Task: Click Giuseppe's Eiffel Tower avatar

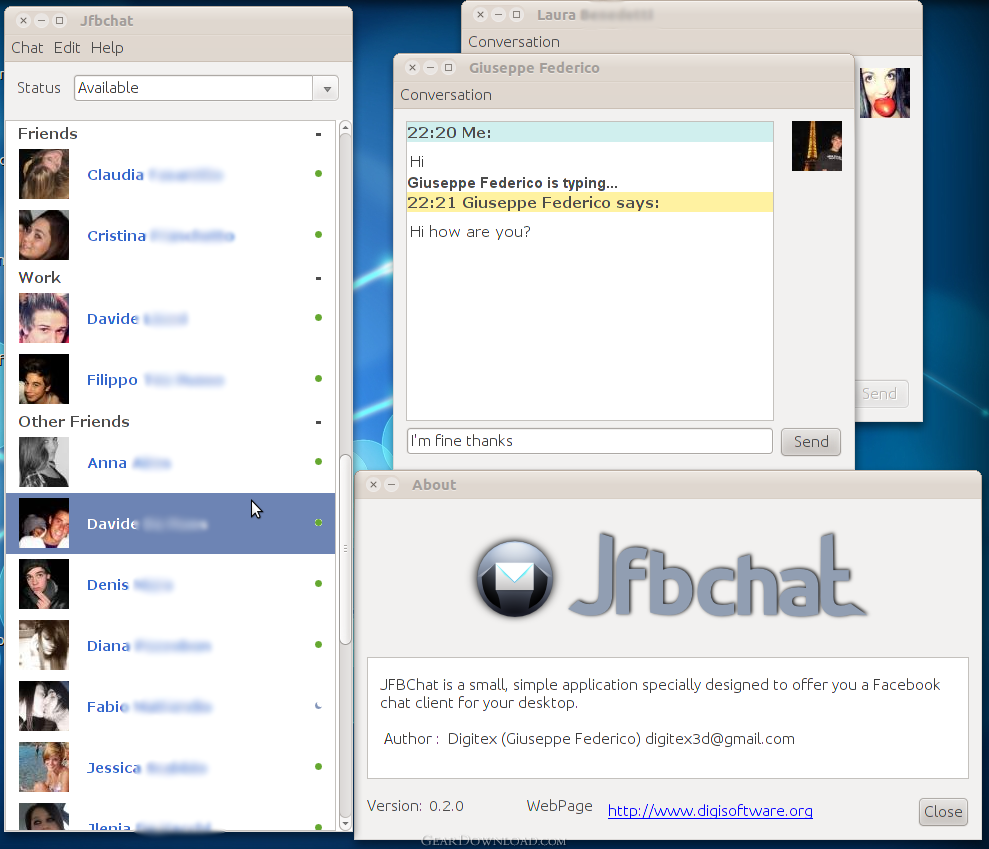Action: (817, 146)
